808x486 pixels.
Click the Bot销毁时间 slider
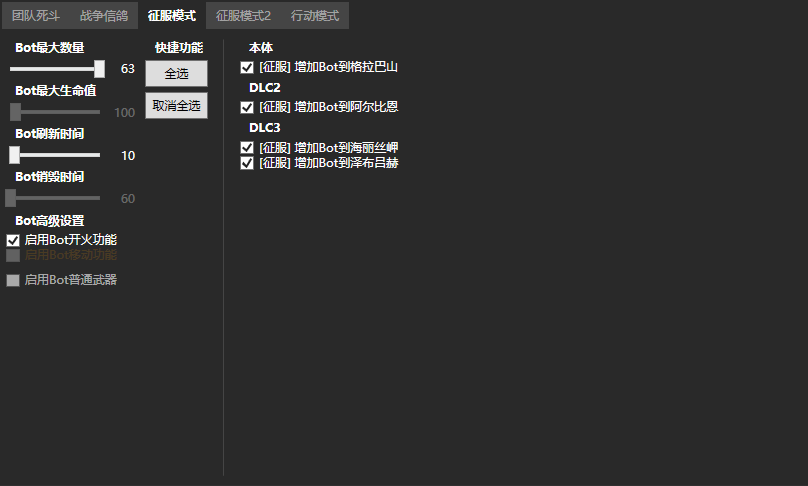pyautogui.click(x=55, y=198)
